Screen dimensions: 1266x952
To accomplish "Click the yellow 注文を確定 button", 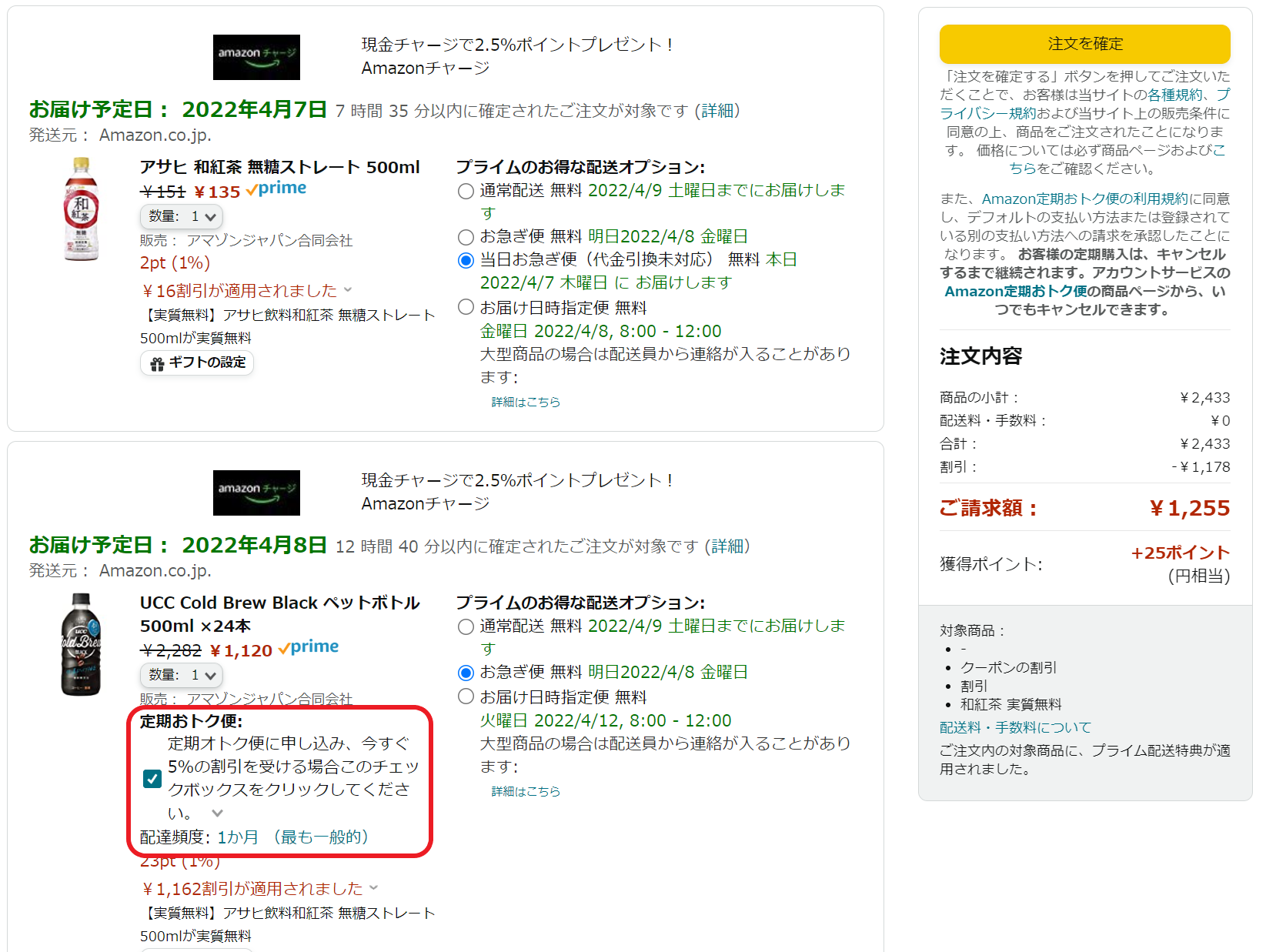I will click(1084, 44).
